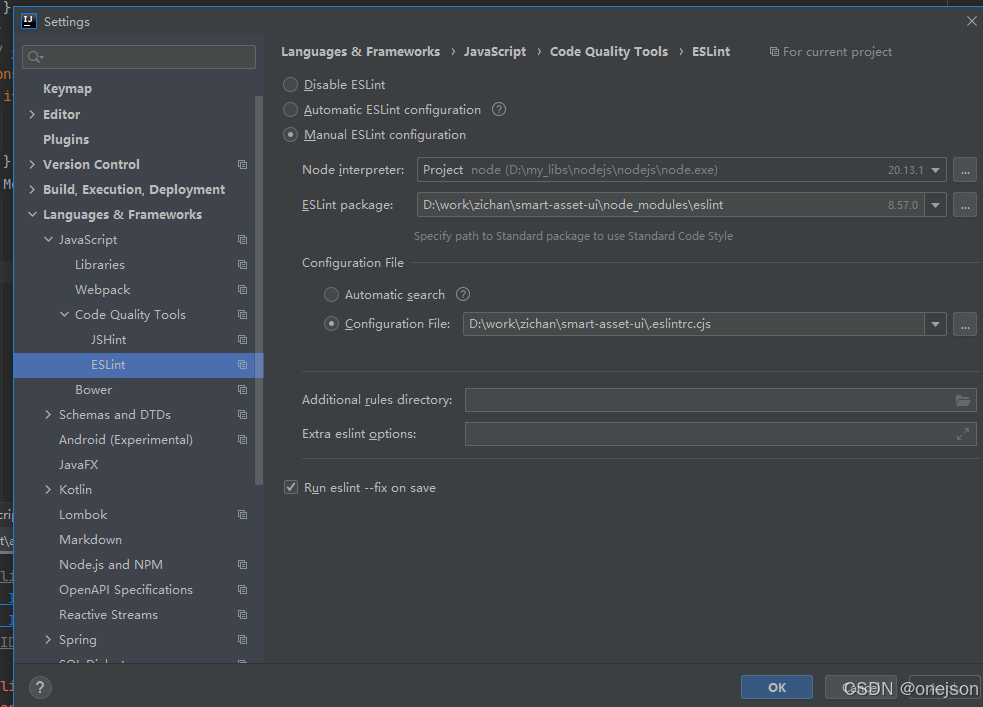The width and height of the screenshot is (983, 707).
Task: Close the Settings dialog
Action: click(x=972, y=21)
